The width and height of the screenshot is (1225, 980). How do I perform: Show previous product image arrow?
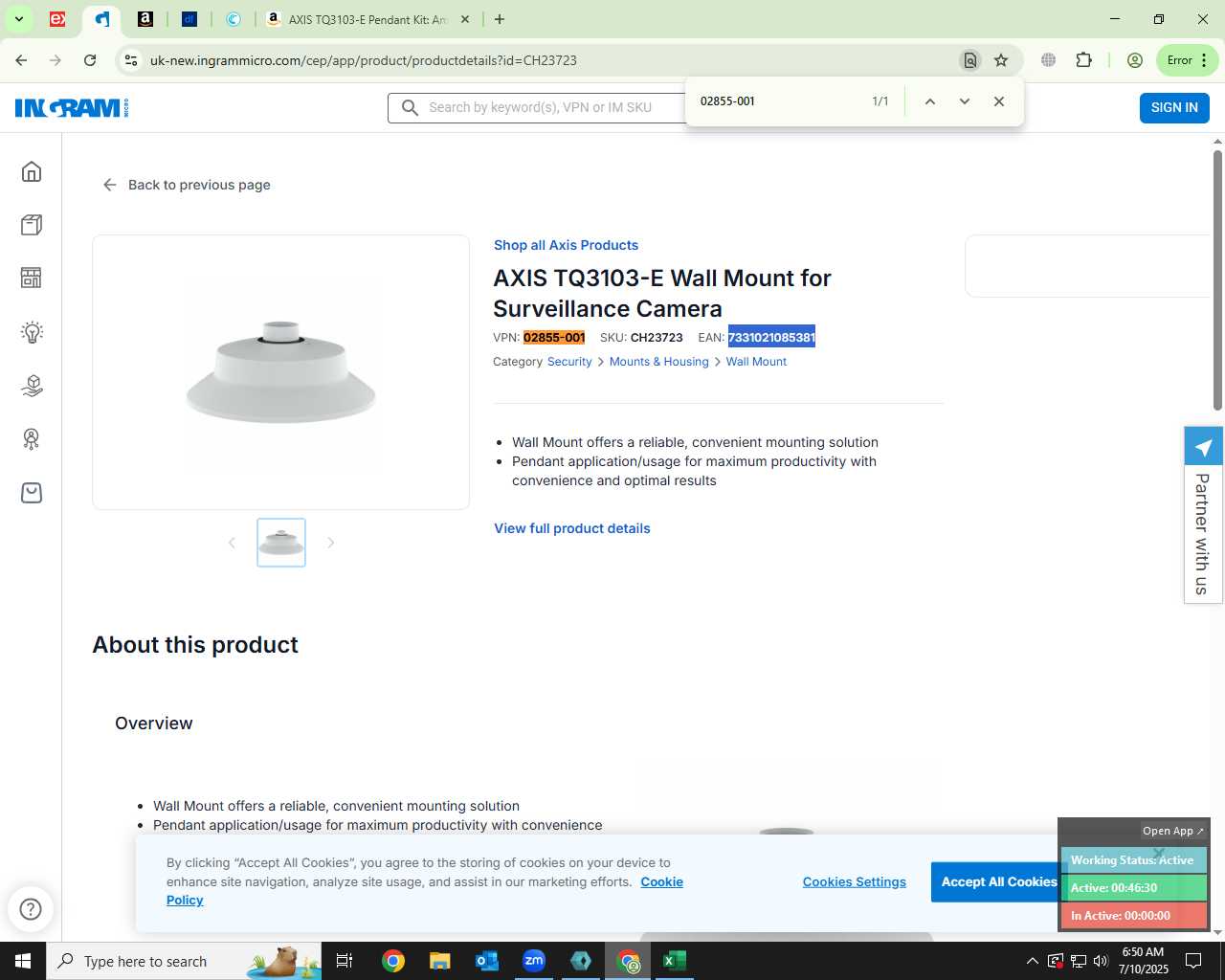coord(232,543)
